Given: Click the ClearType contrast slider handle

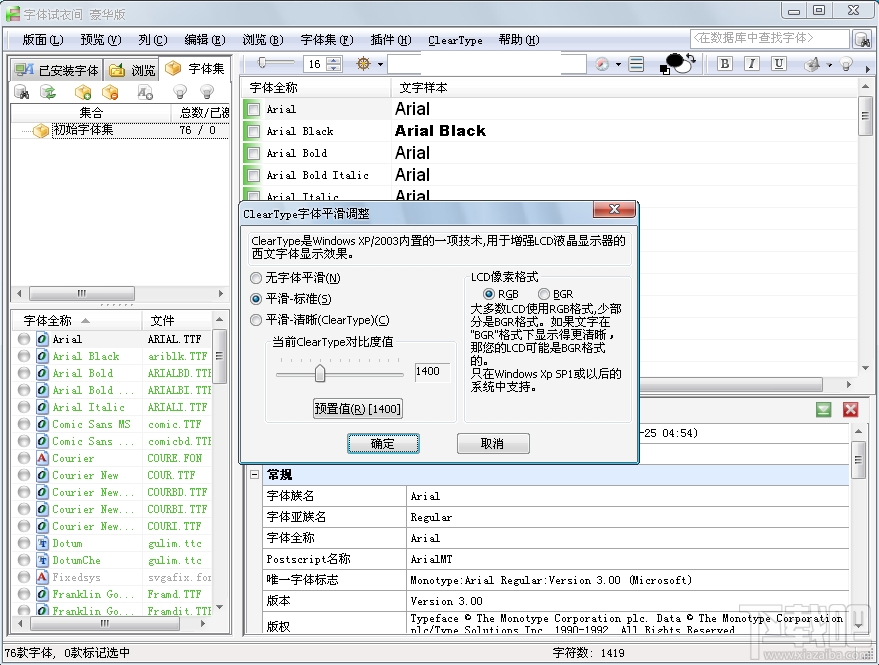Looking at the screenshot, I should click(320, 373).
